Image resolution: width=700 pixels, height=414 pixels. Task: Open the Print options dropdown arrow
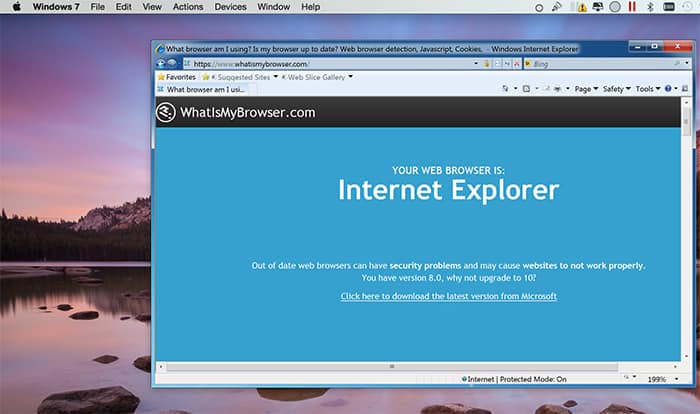point(567,88)
